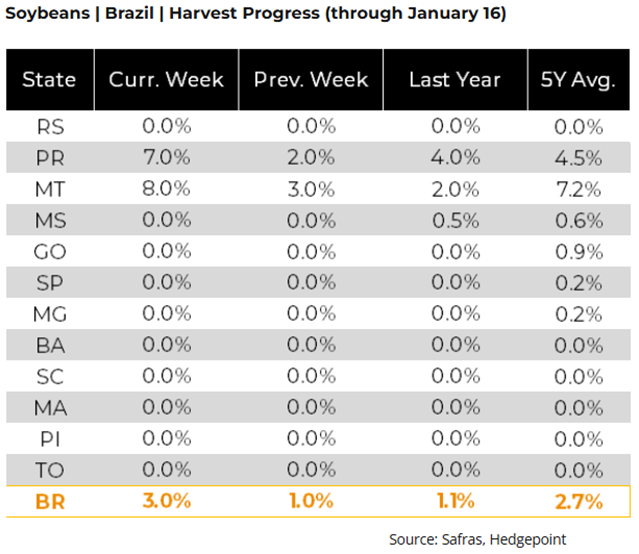The height and width of the screenshot is (554, 639).
Task: Click the 8.0% current week value
Action: (166, 189)
